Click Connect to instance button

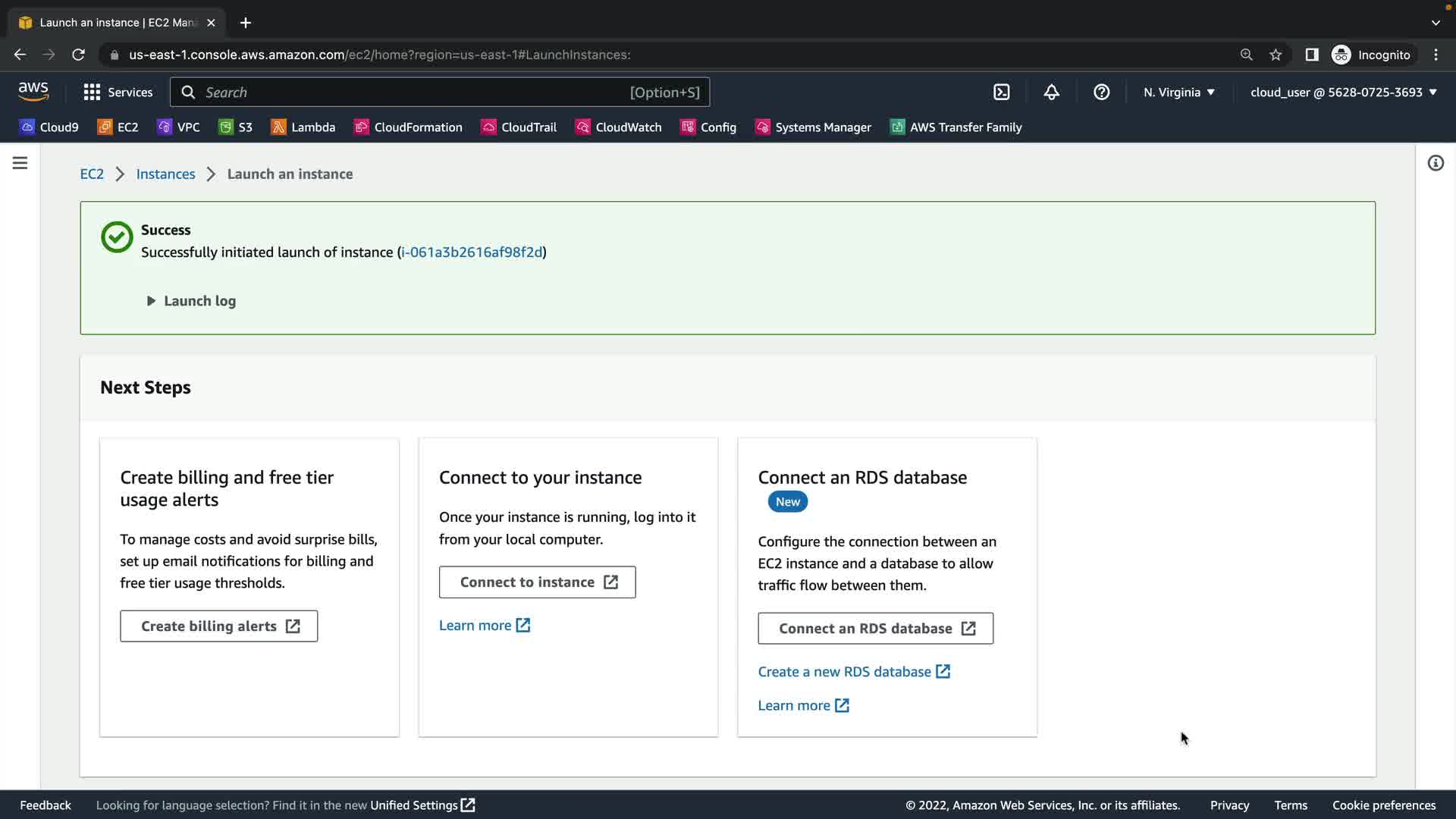click(537, 582)
